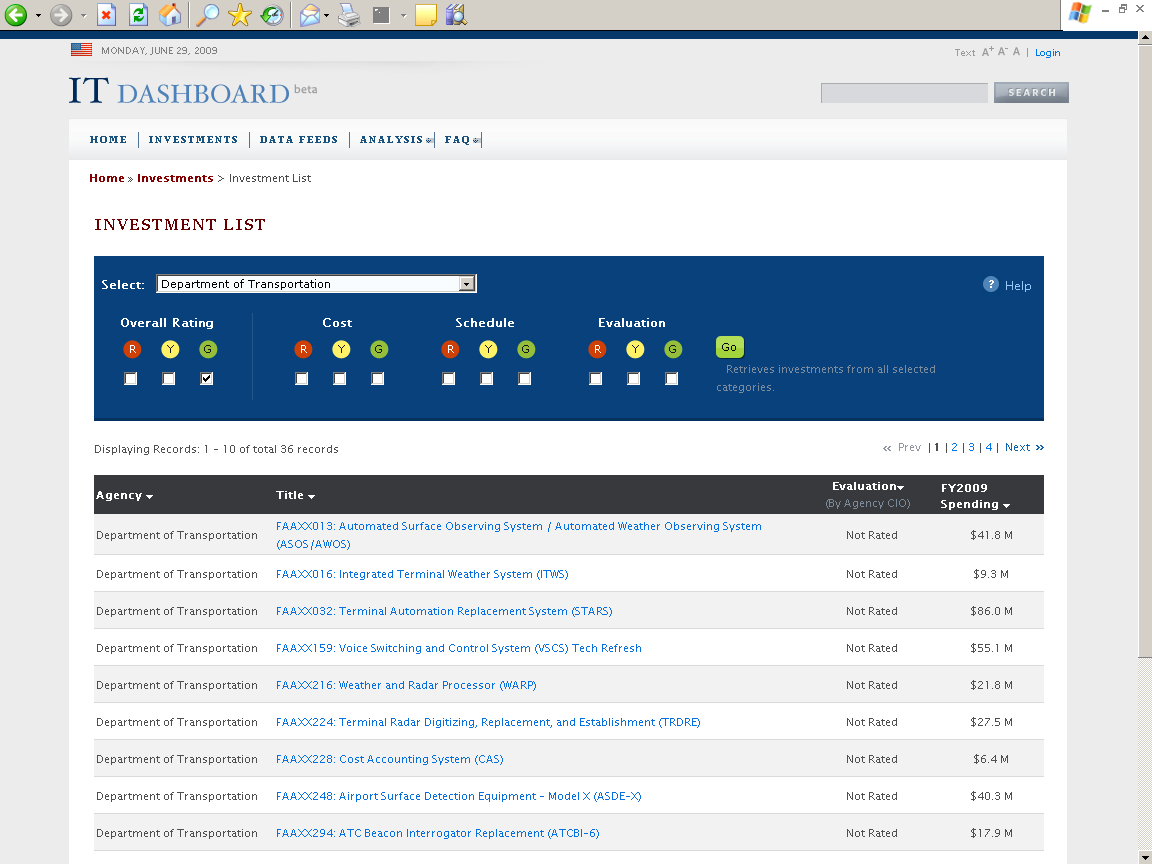Viewport: 1152px width, 864px height.
Task: Click the green G icon under Cost
Action: [378, 349]
